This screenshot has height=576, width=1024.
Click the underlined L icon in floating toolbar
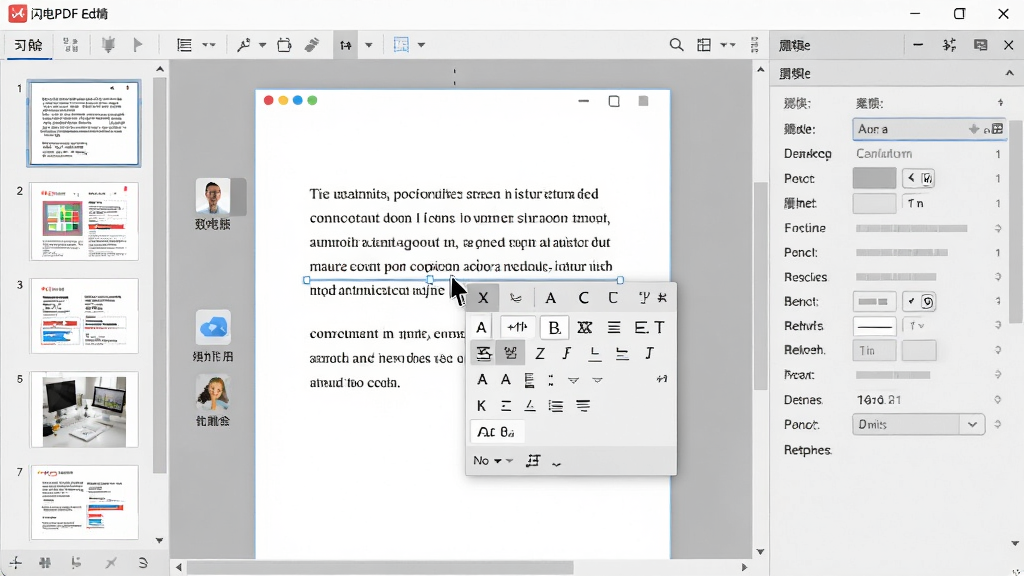tap(594, 353)
